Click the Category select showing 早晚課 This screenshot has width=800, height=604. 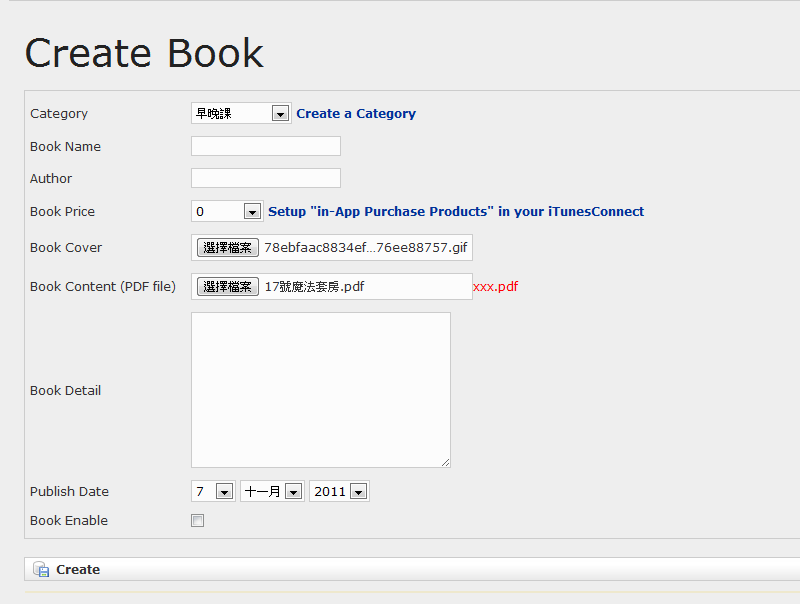[x=241, y=113]
